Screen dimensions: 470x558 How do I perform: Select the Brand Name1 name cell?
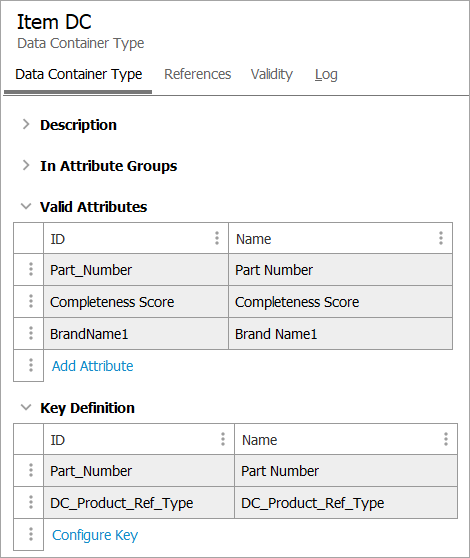[340, 334]
